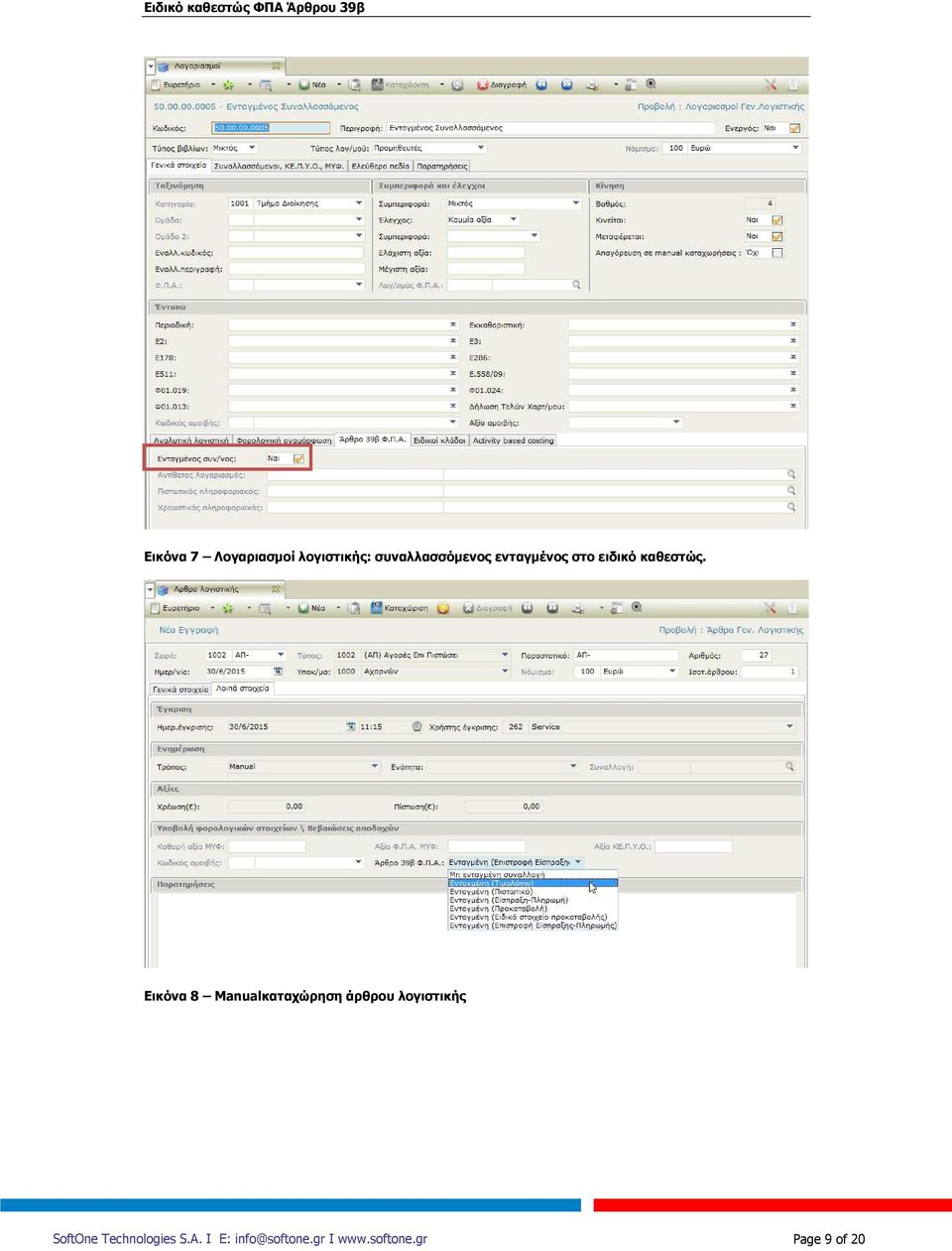Screen dimensions: 952x1251
Task: Open the Τύπος λογ/μού dropdown
Action: pos(481,148)
